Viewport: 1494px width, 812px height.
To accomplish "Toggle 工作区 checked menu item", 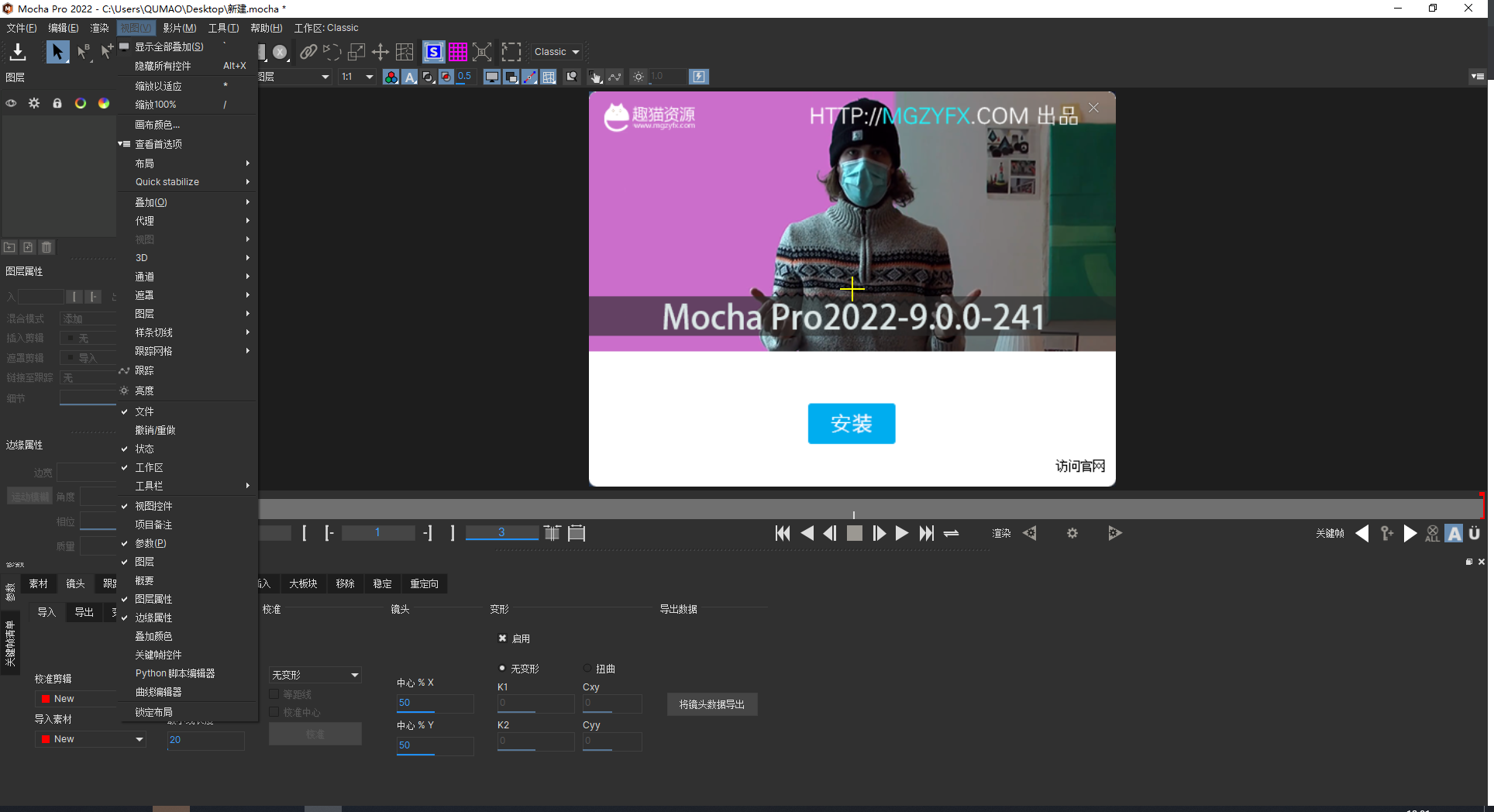I will 187,467.
